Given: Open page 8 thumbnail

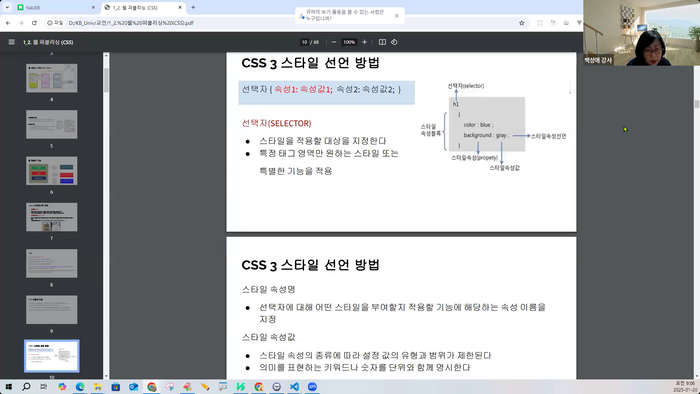Looking at the screenshot, I should pos(51,263).
